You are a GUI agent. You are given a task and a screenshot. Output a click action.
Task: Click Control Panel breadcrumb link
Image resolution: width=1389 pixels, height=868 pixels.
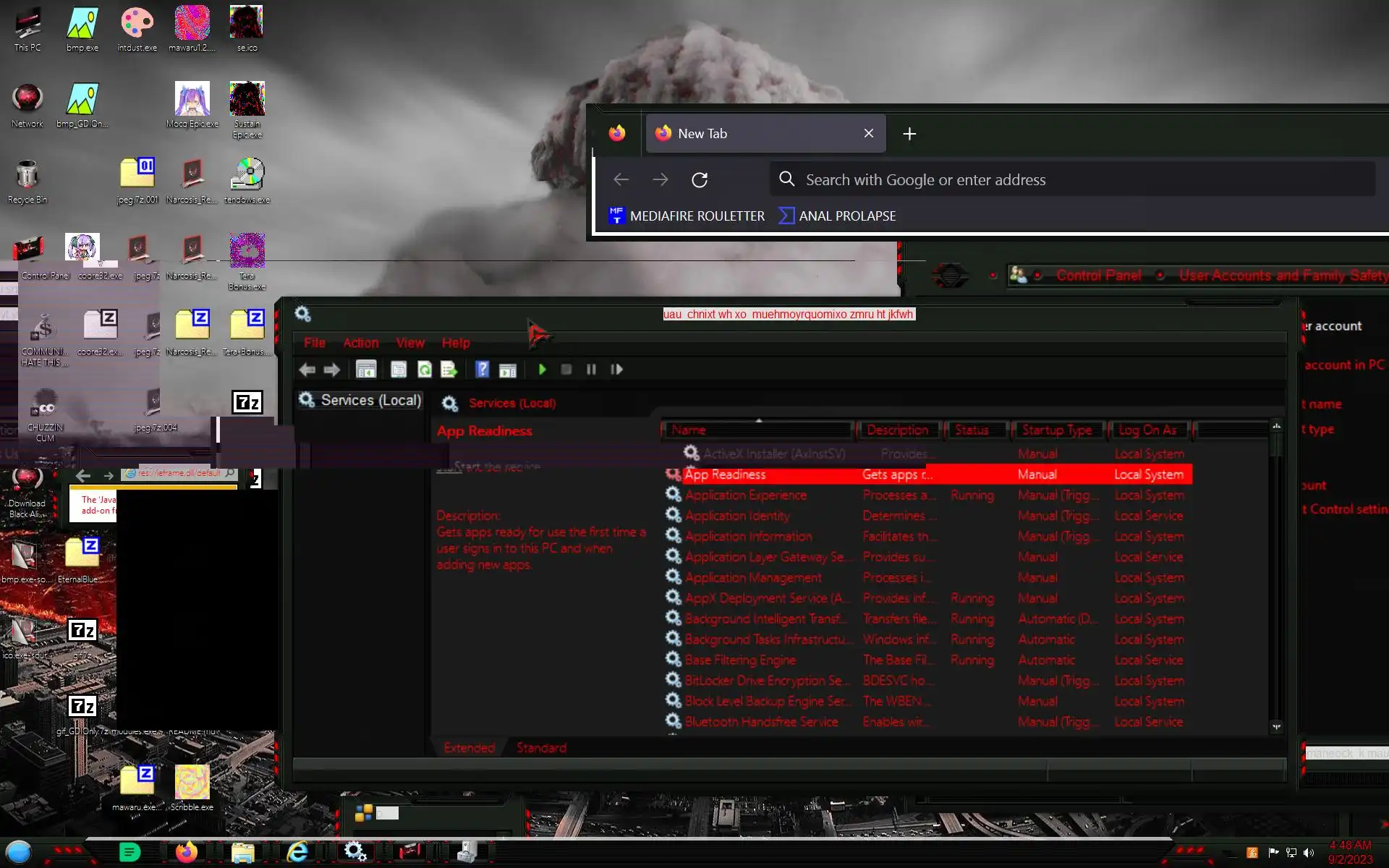1098,276
